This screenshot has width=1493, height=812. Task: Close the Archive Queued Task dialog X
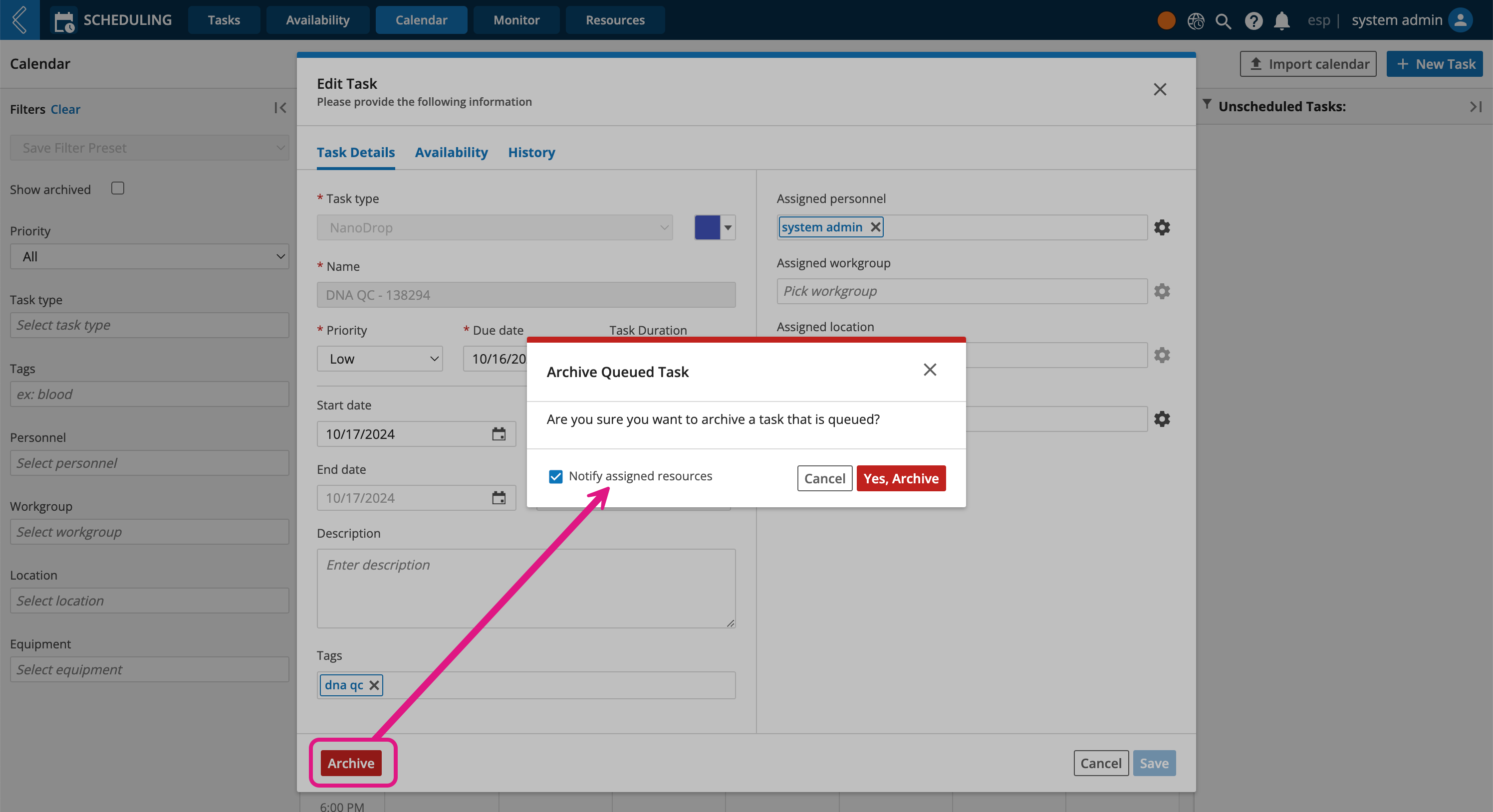[930, 370]
